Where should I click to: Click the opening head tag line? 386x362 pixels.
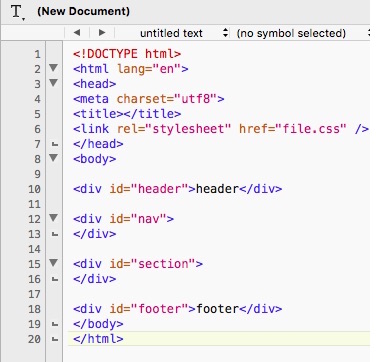(95, 84)
